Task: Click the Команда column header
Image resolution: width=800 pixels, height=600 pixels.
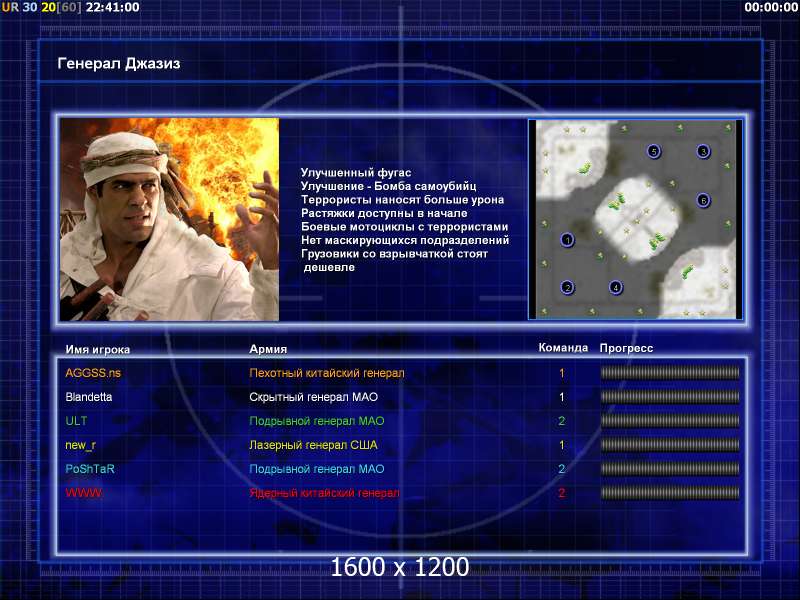Action: 563,348
